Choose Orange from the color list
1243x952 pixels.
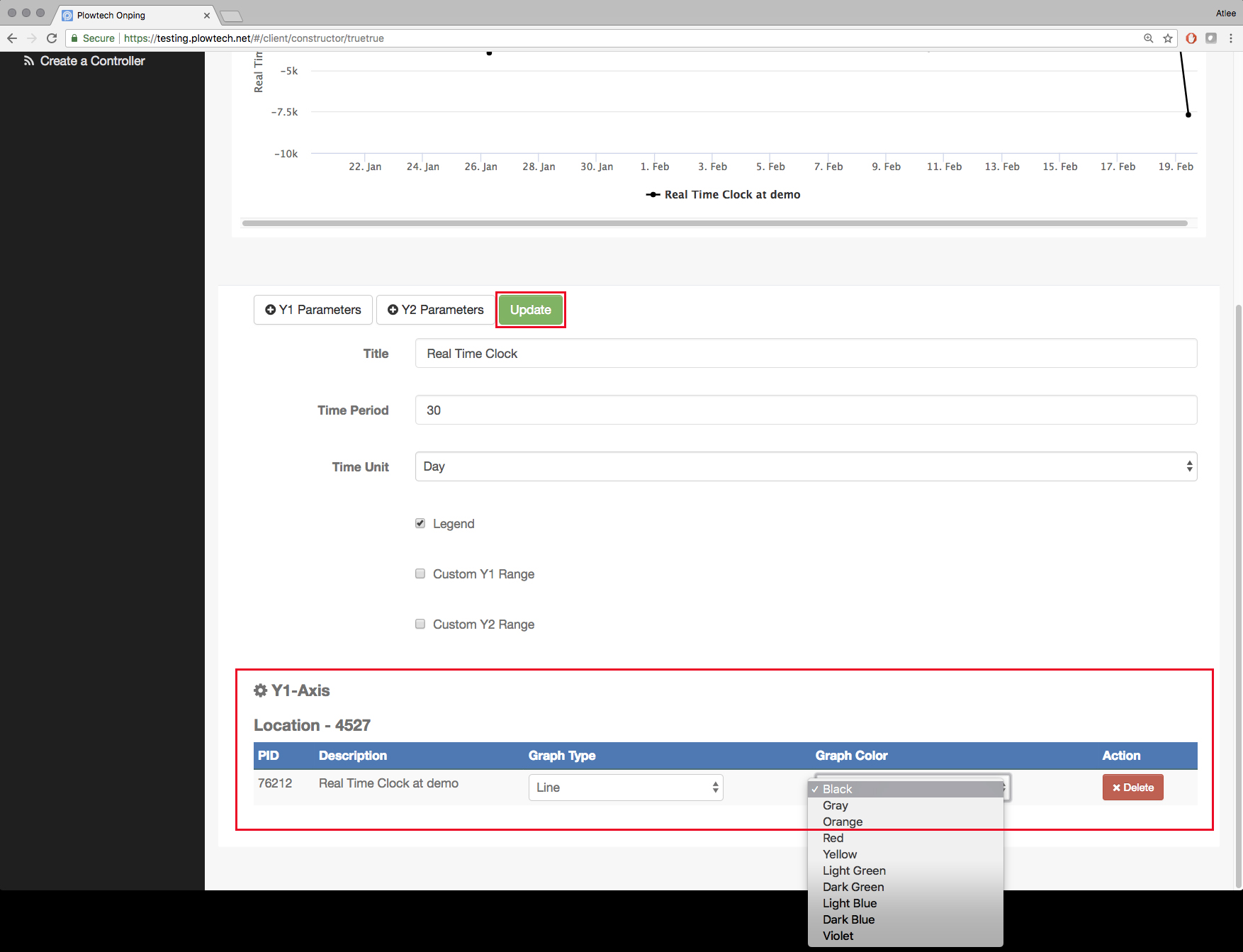[x=843, y=822]
